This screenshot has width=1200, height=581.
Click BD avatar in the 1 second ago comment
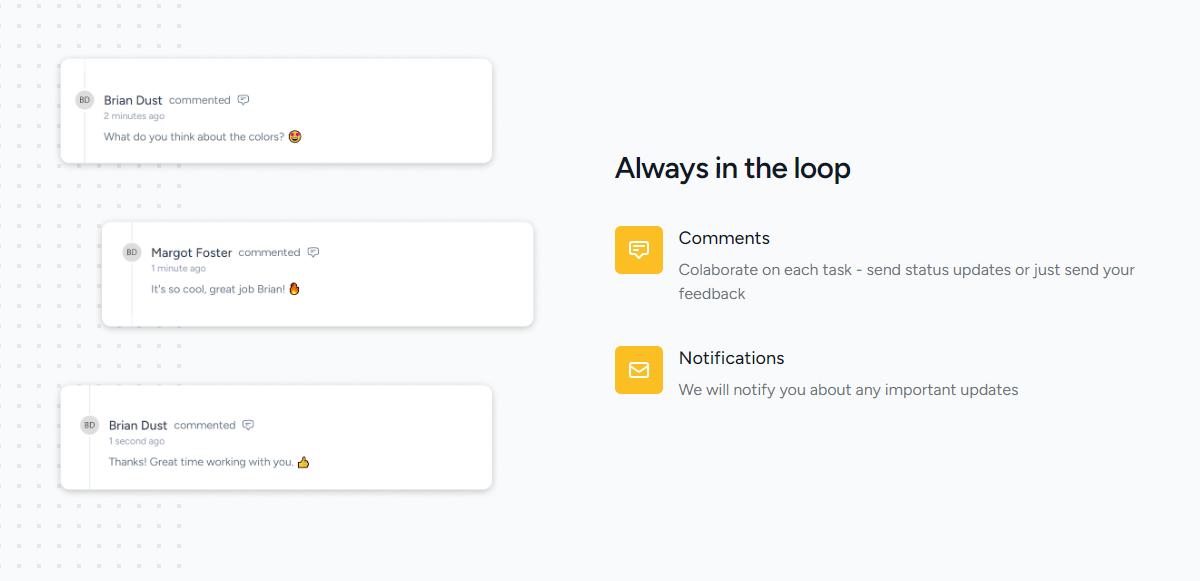pyautogui.click(x=89, y=425)
